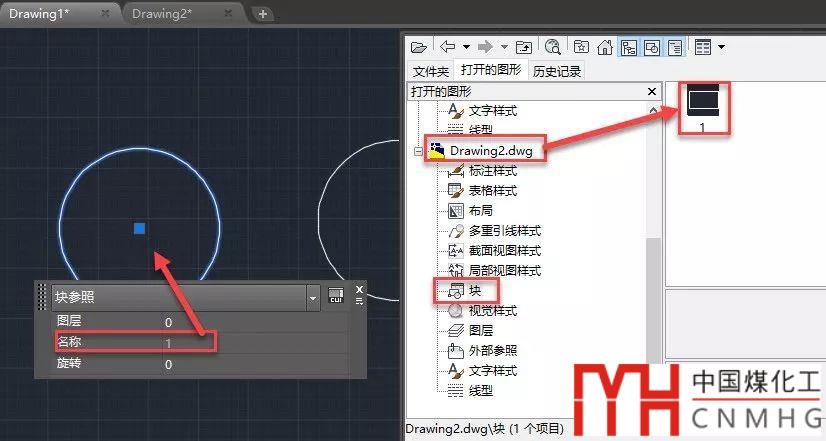The image size is (826, 441).
Task: Click the Views list icon
Action: 703,47
